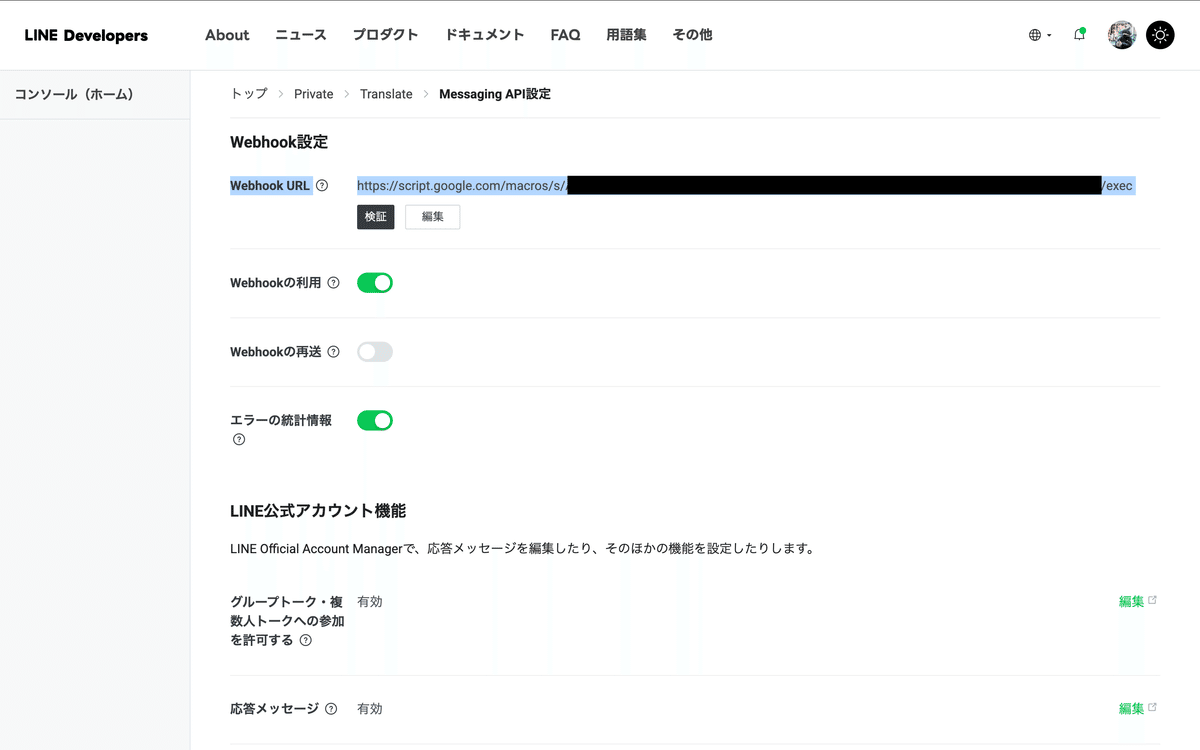Click help icon next to Webhook URL
Viewport: 1200px width, 750px height.
point(322,185)
